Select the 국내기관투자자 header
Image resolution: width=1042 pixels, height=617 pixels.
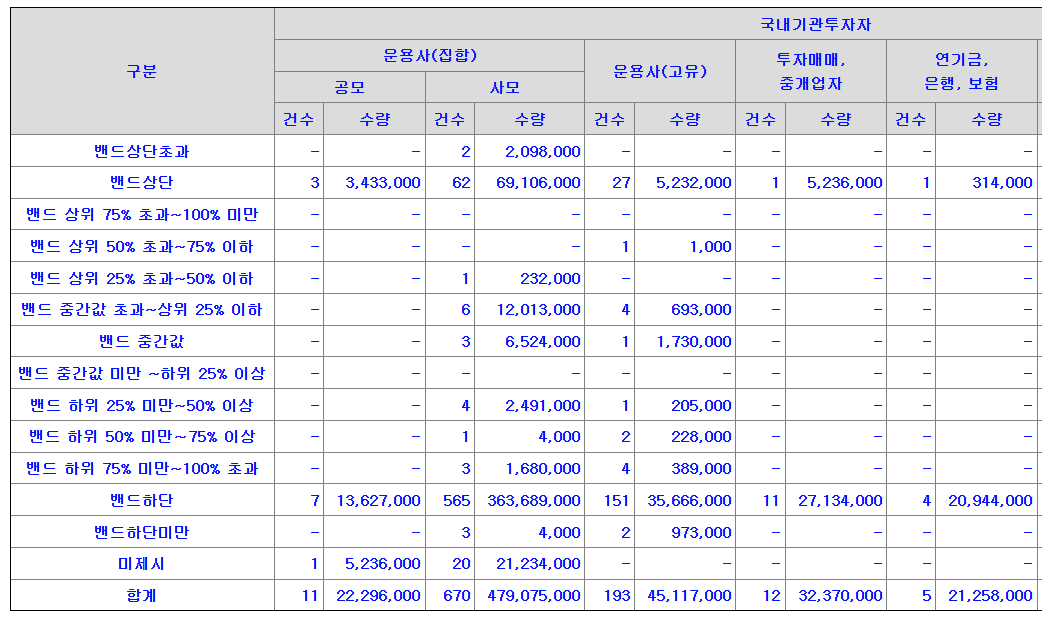(815, 25)
